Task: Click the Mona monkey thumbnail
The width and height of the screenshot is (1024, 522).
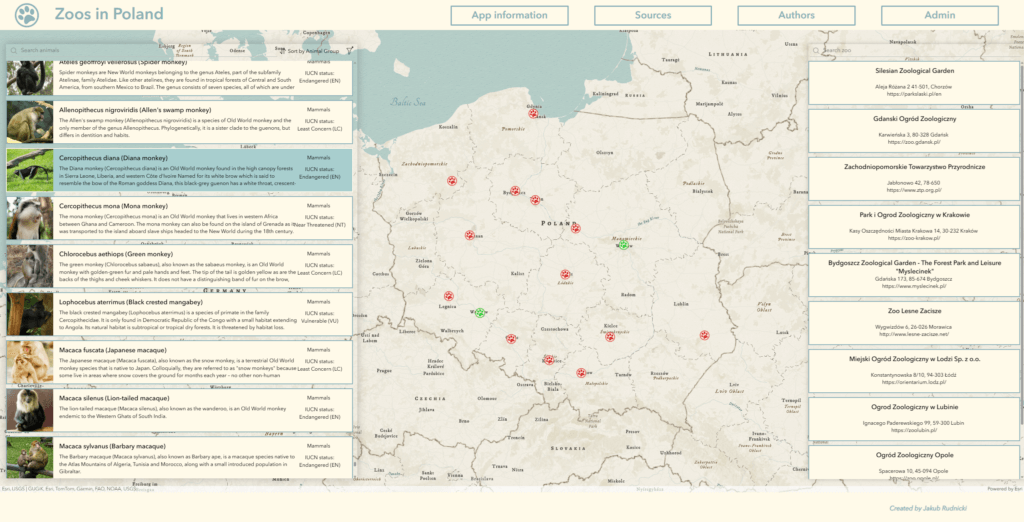Action: [x=30, y=218]
